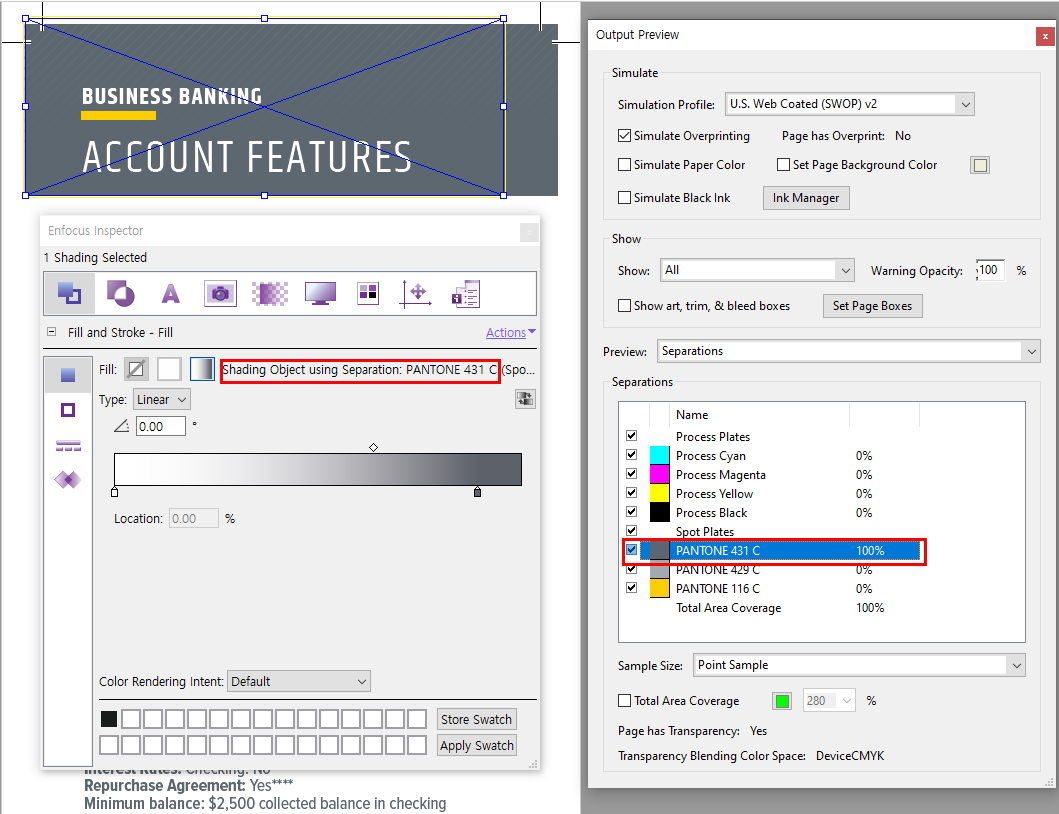Image resolution: width=1059 pixels, height=814 pixels.
Task: Click the gradient preview bar
Action: click(317, 469)
